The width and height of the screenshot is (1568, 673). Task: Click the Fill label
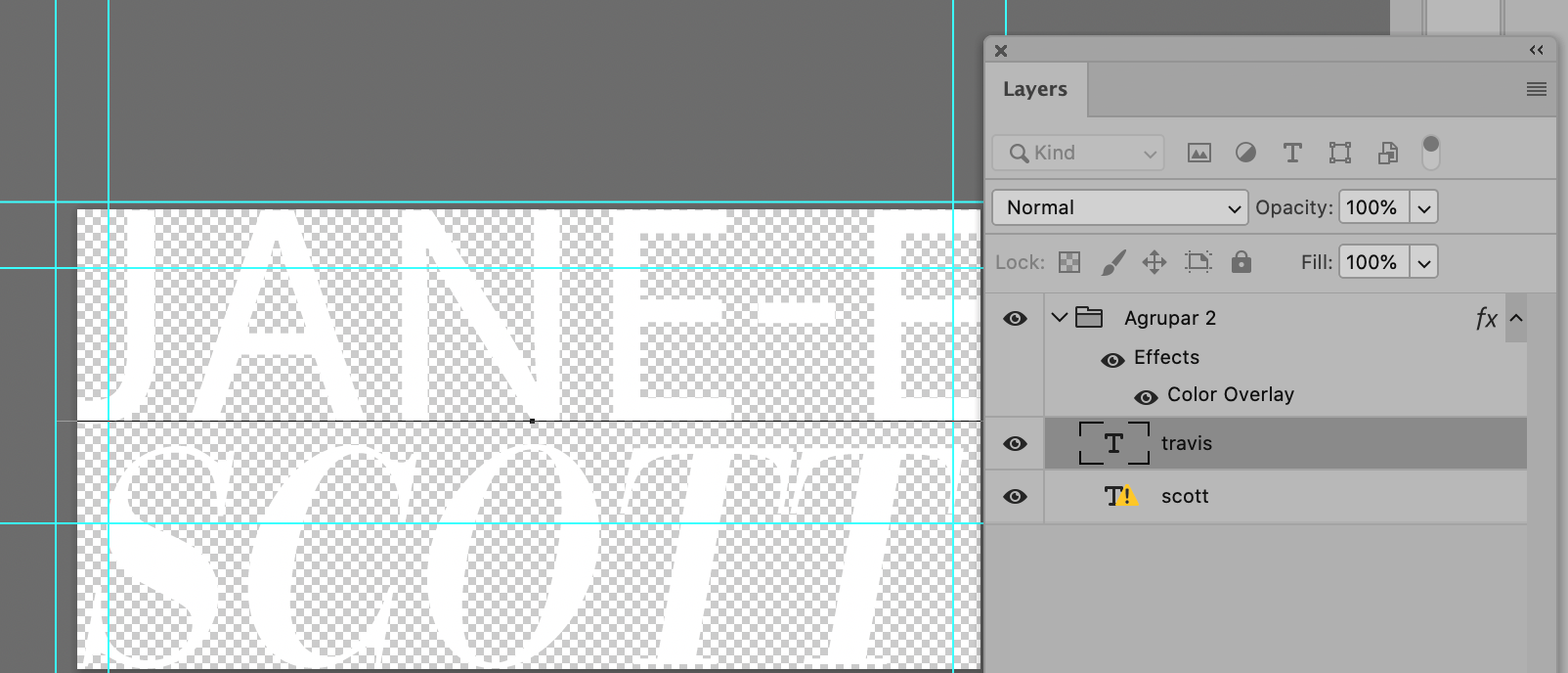pos(1317,262)
